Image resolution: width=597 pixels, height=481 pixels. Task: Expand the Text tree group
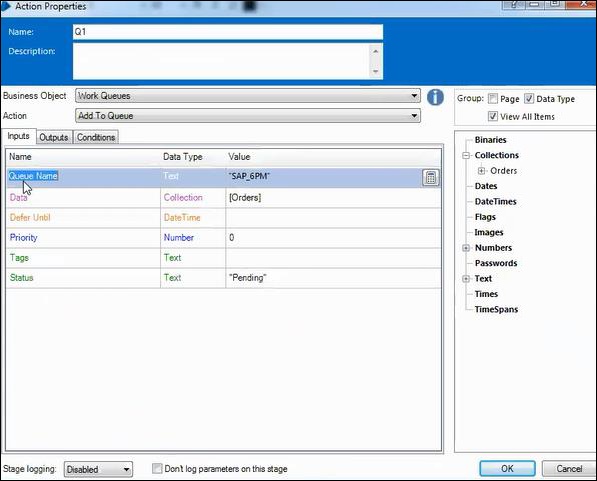[466, 279]
